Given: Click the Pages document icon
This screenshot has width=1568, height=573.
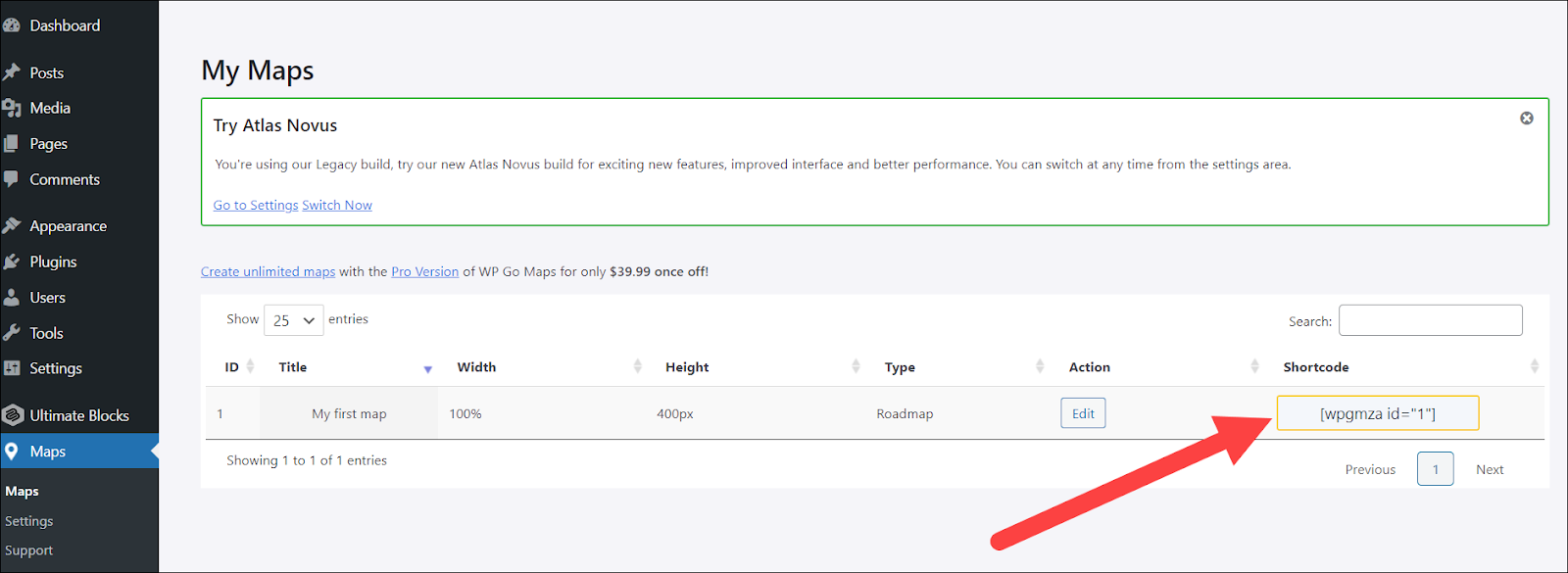Looking at the screenshot, I should click(x=12, y=144).
